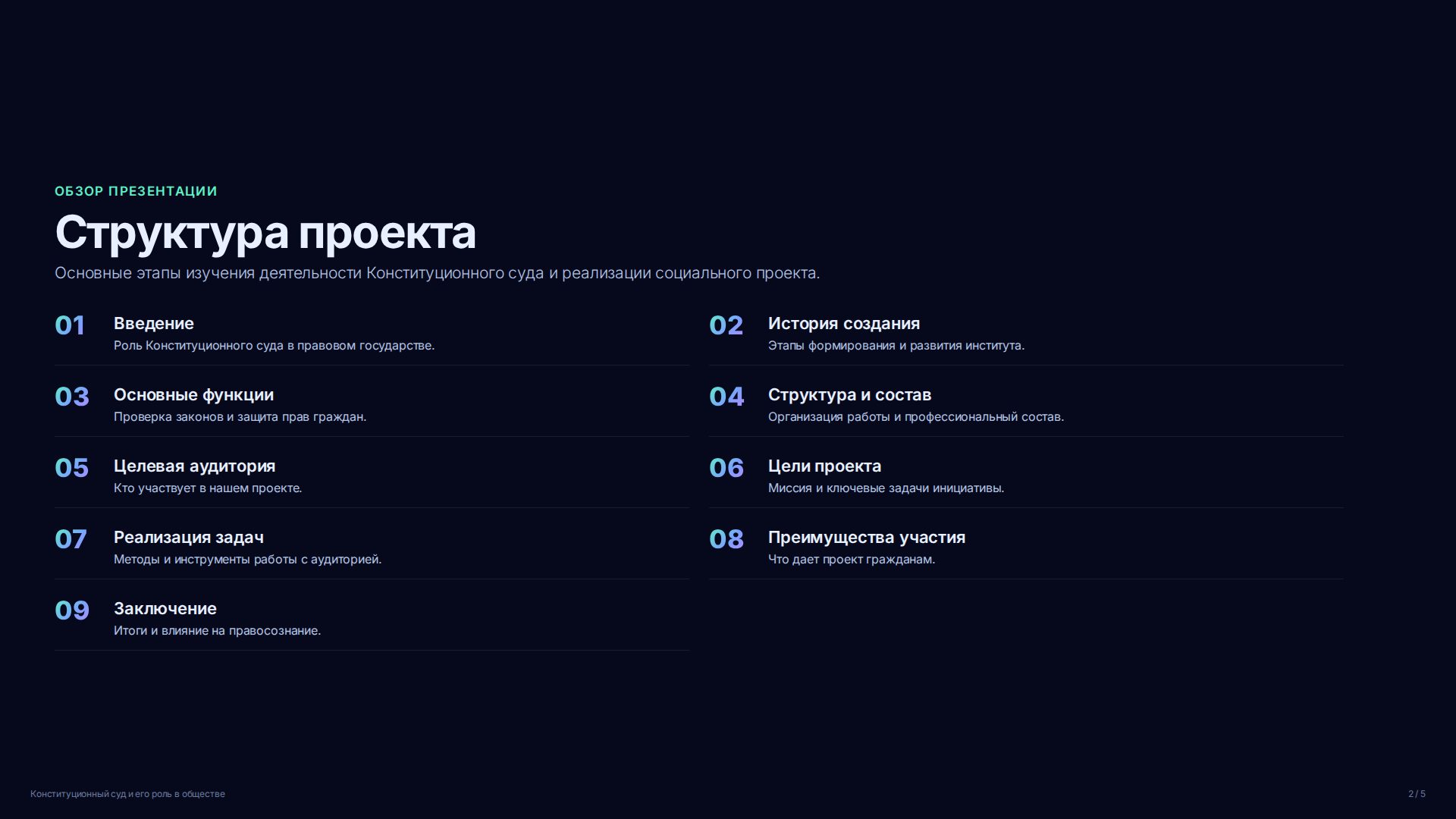Select the 'Основные функции' title

[193, 395]
